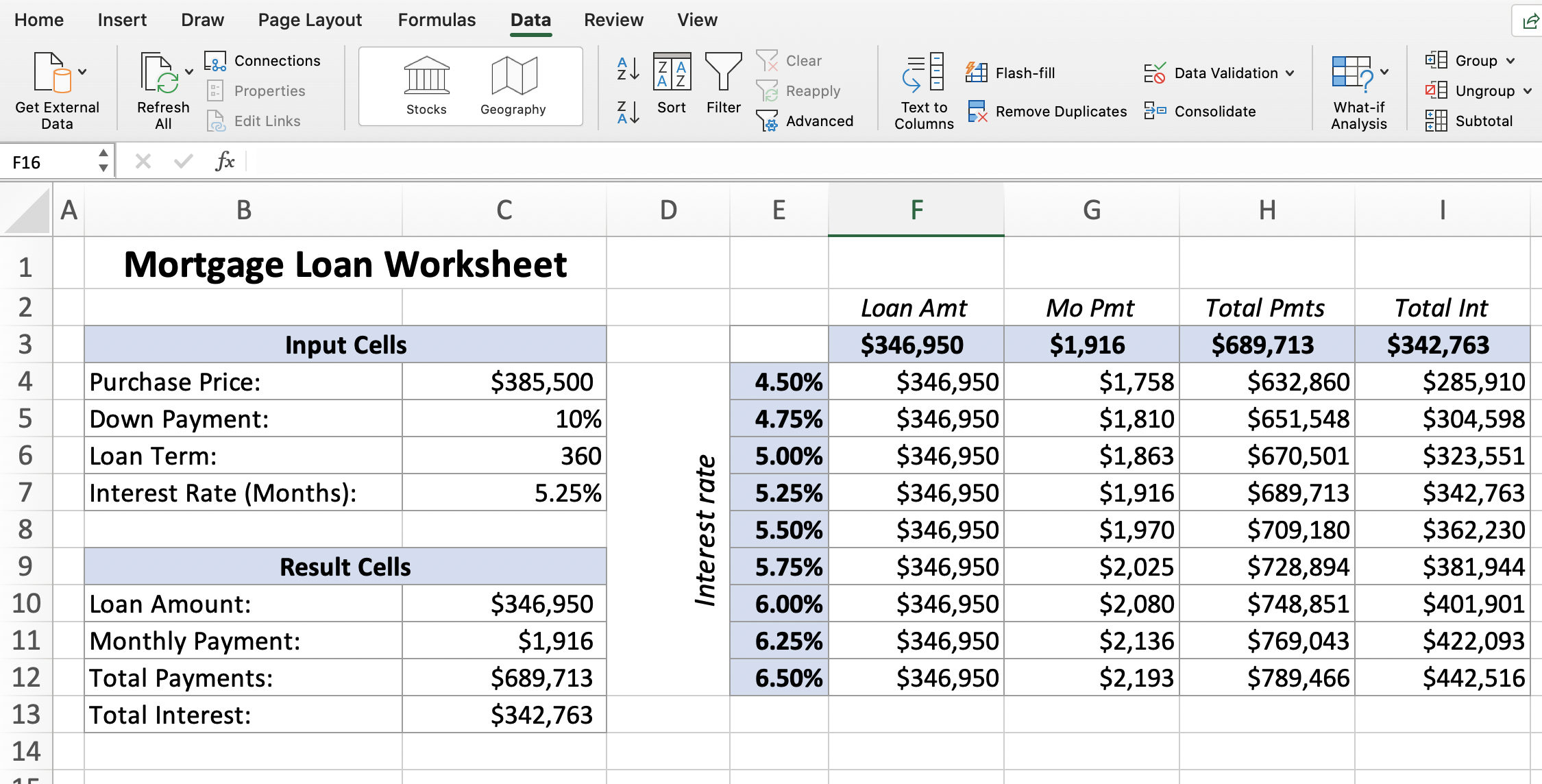This screenshot has width=1542, height=784.
Task: Select the Mo Pmt cell $2,193
Action: coord(1092,678)
